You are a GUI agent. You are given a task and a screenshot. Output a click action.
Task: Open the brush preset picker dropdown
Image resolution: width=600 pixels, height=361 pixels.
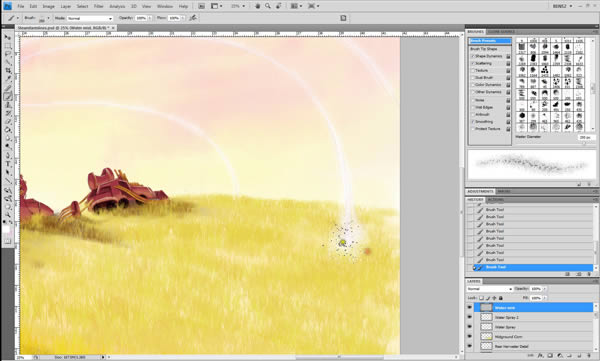[48, 18]
